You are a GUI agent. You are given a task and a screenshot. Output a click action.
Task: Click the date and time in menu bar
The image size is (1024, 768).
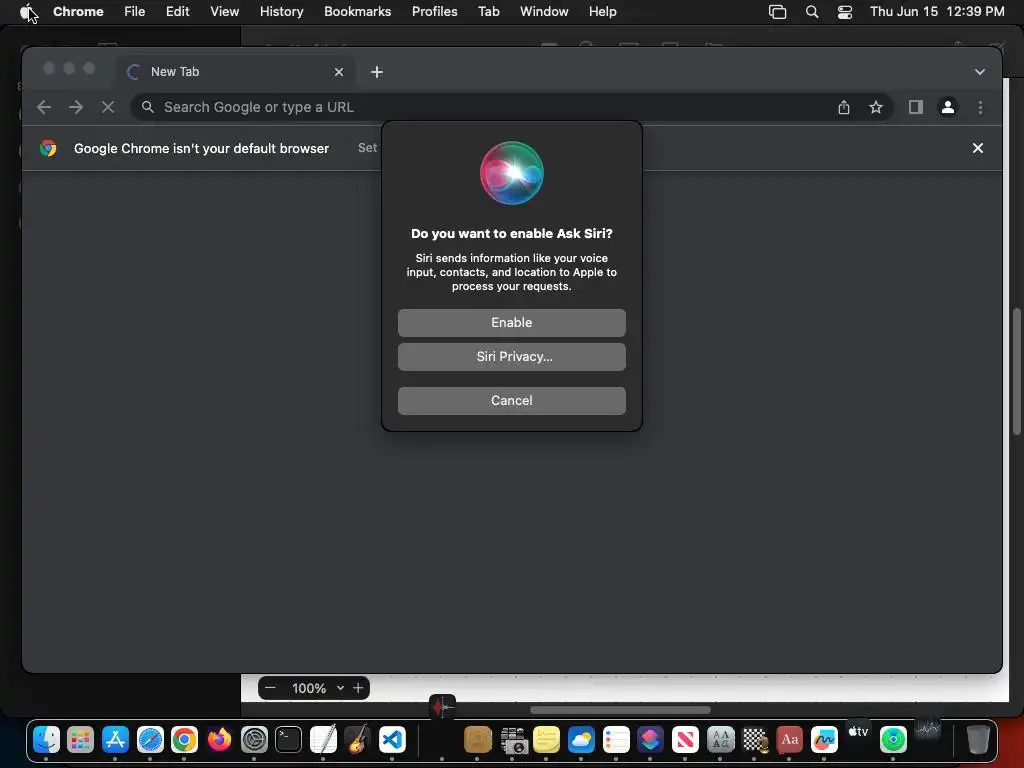coord(937,12)
